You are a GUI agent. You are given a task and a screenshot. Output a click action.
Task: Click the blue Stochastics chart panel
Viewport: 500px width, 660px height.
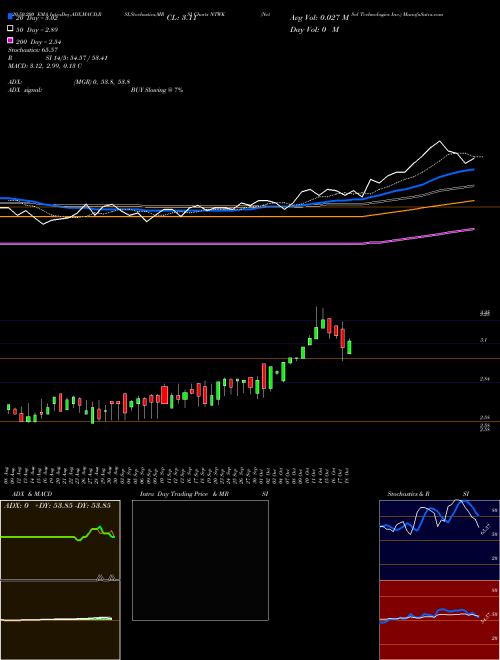coord(439,540)
